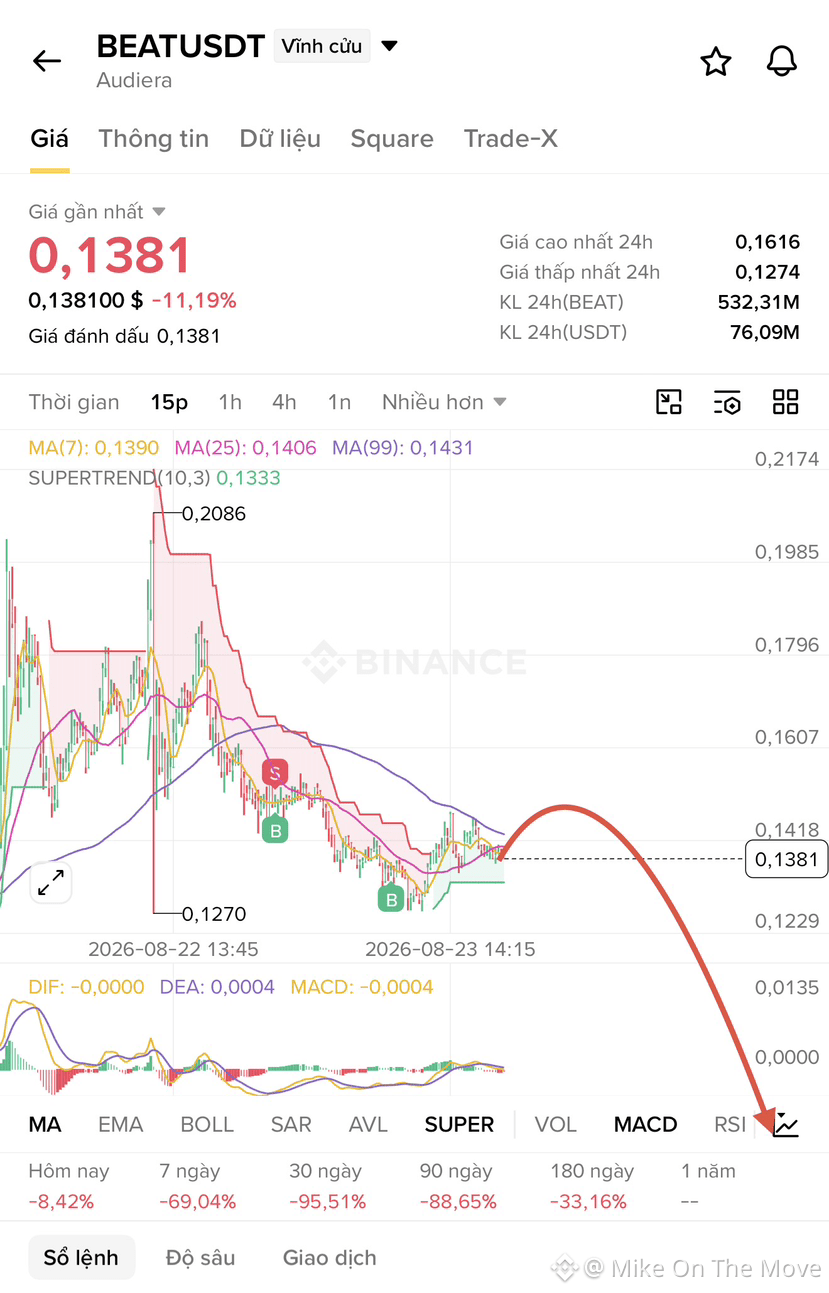Open contract type dropdown next to Vĩnh cửu

tap(390, 46)
